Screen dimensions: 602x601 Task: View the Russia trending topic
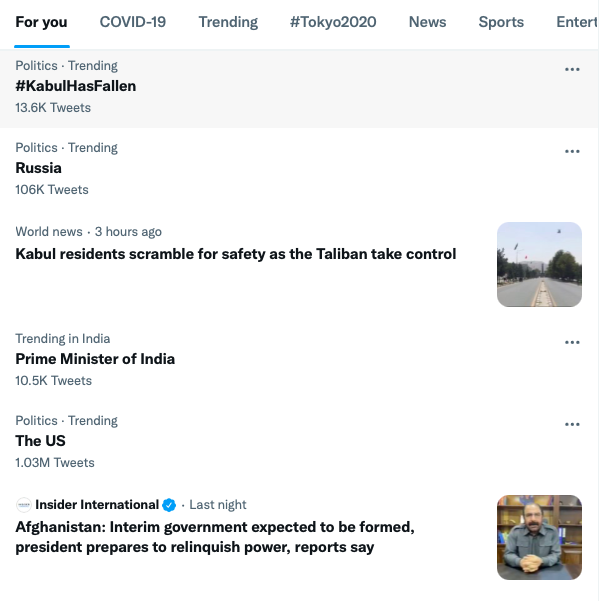pyautogui.click(x=39, y=168)
